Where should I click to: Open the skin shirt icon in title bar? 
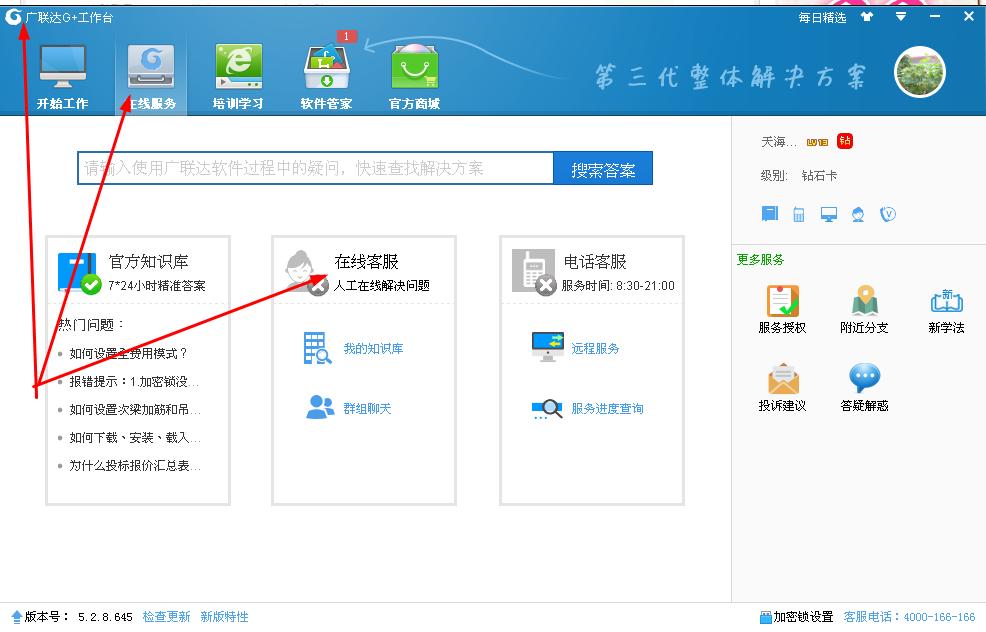(867, 17)
